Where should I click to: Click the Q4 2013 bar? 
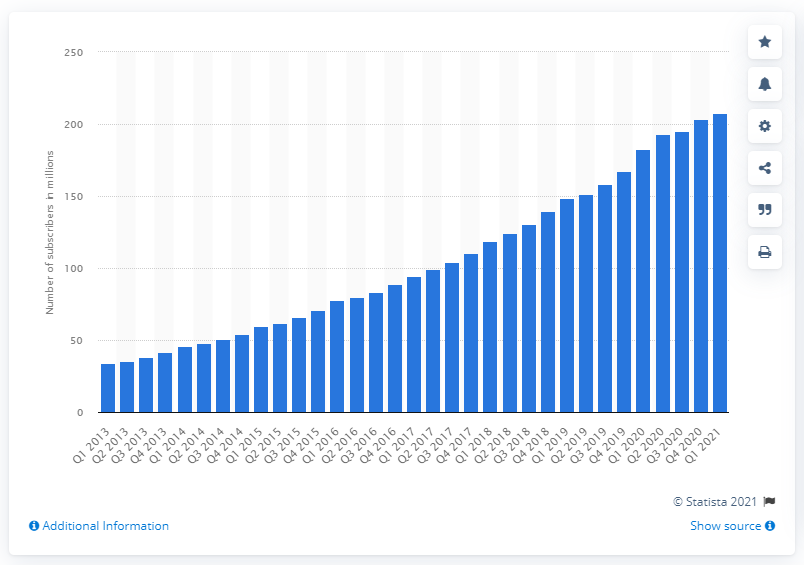165,382
